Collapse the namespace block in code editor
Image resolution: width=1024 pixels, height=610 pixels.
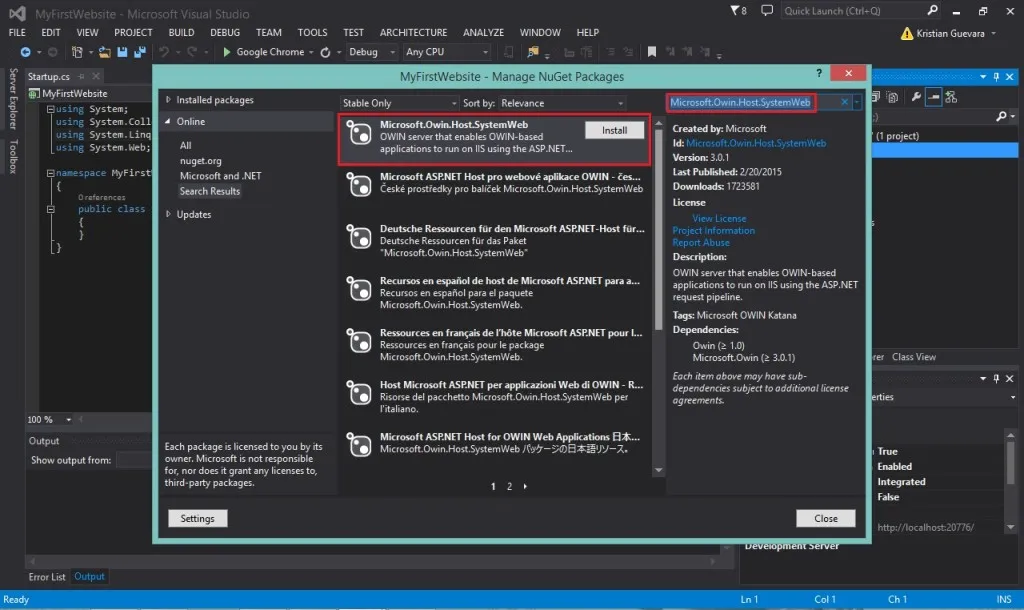click(x=50, y=173)
